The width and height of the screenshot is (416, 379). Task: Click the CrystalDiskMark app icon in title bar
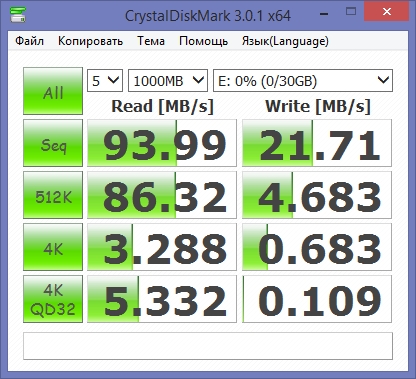18,14
